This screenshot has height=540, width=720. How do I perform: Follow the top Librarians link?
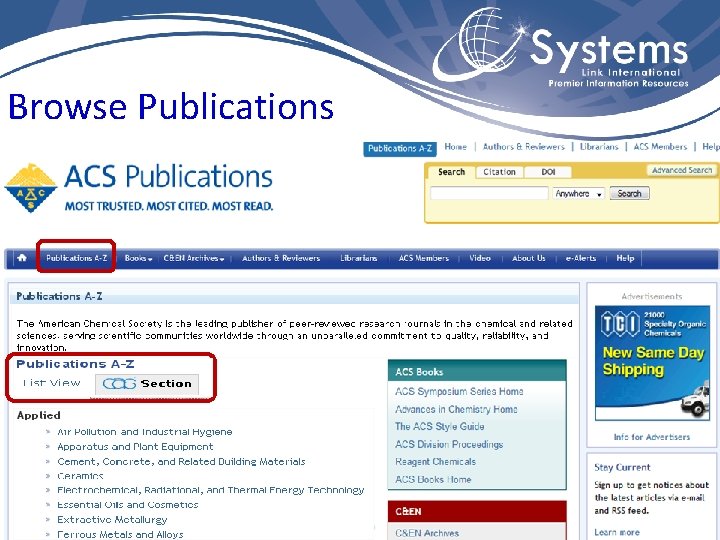(599, 147)
